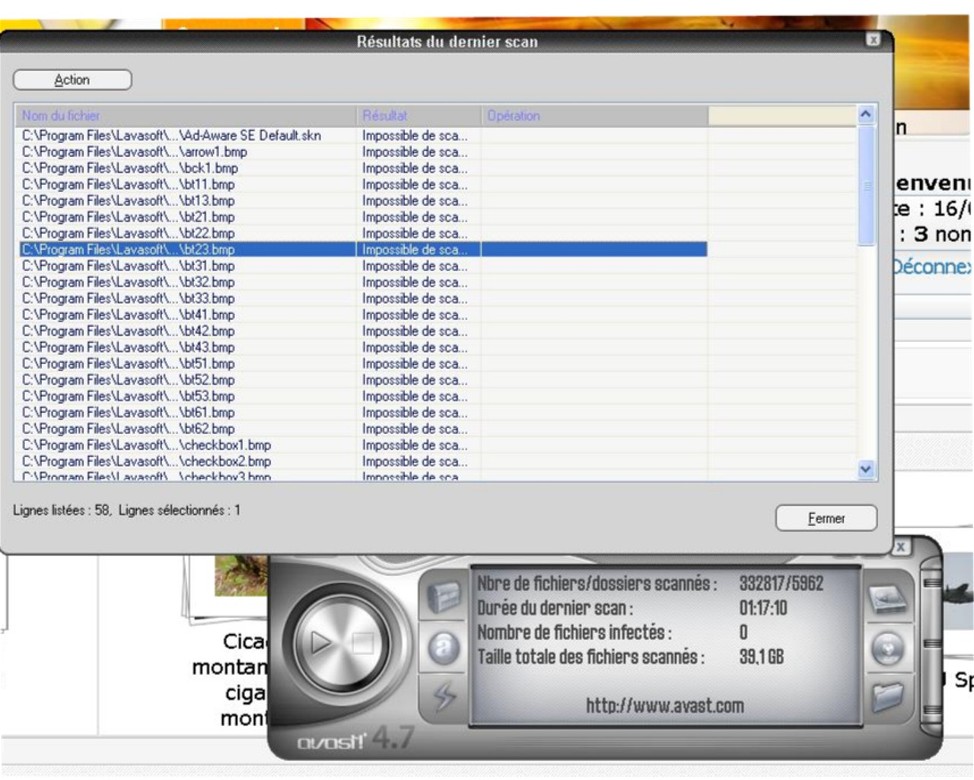Image resolution: width=974 pixels, height=780 pixels.
Task: Sort by the Nom du fichier column header
Action: (x=186, y=116)
